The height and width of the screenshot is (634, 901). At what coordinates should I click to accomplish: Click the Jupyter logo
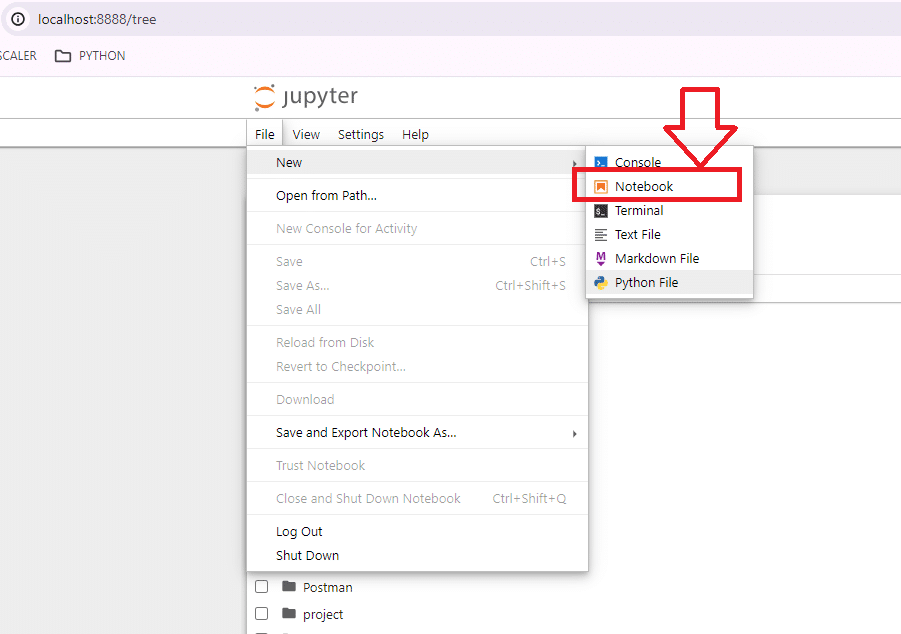(306, 97)
